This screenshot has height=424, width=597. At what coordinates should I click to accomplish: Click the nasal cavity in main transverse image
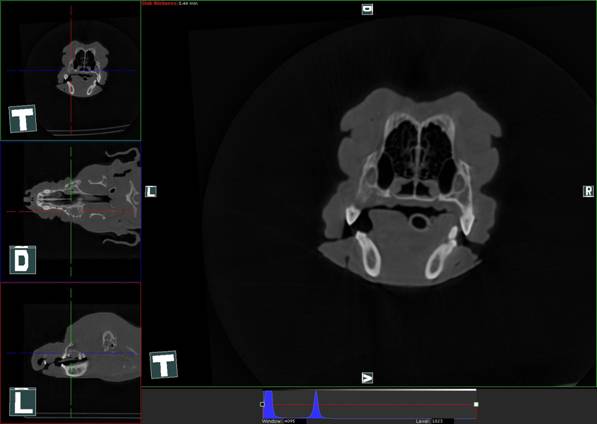[419, 150]
